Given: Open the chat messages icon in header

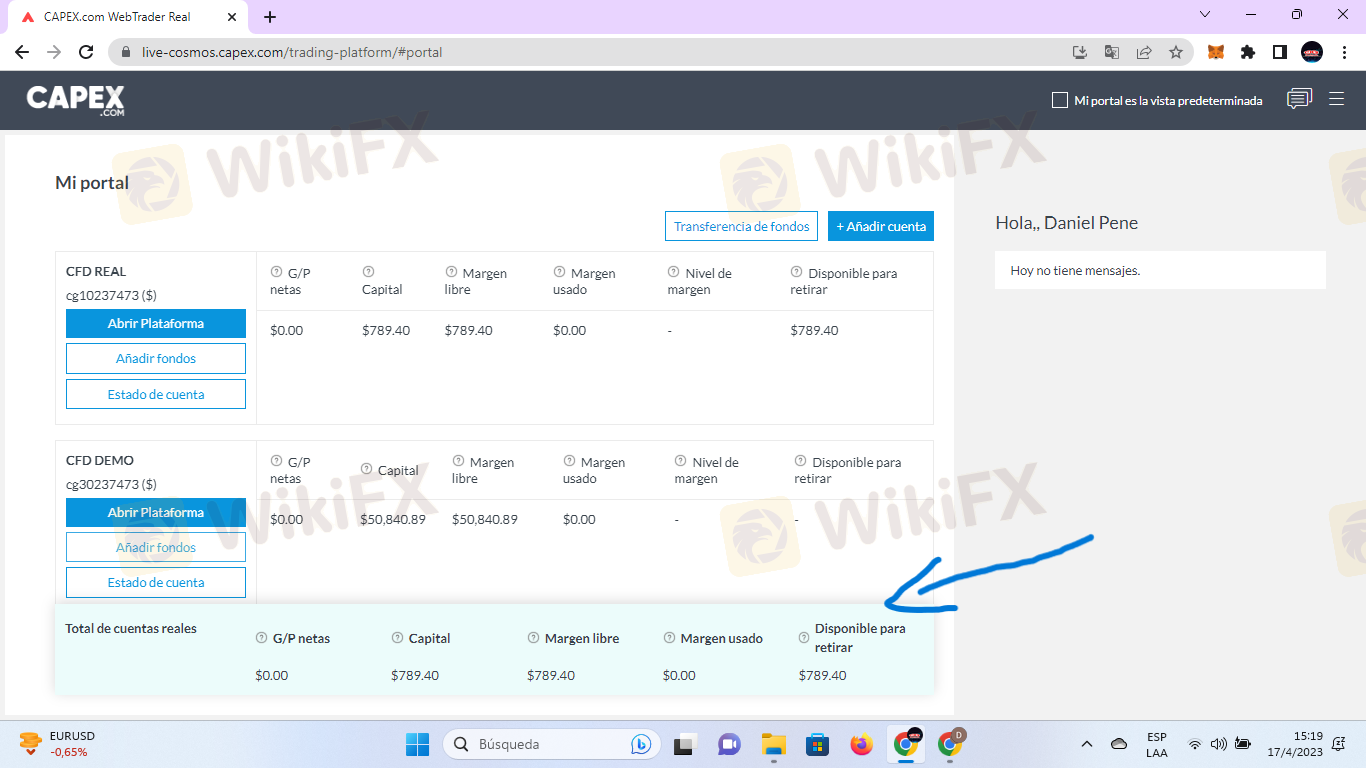Looking at the screenshot, I should click(1299, 99).
